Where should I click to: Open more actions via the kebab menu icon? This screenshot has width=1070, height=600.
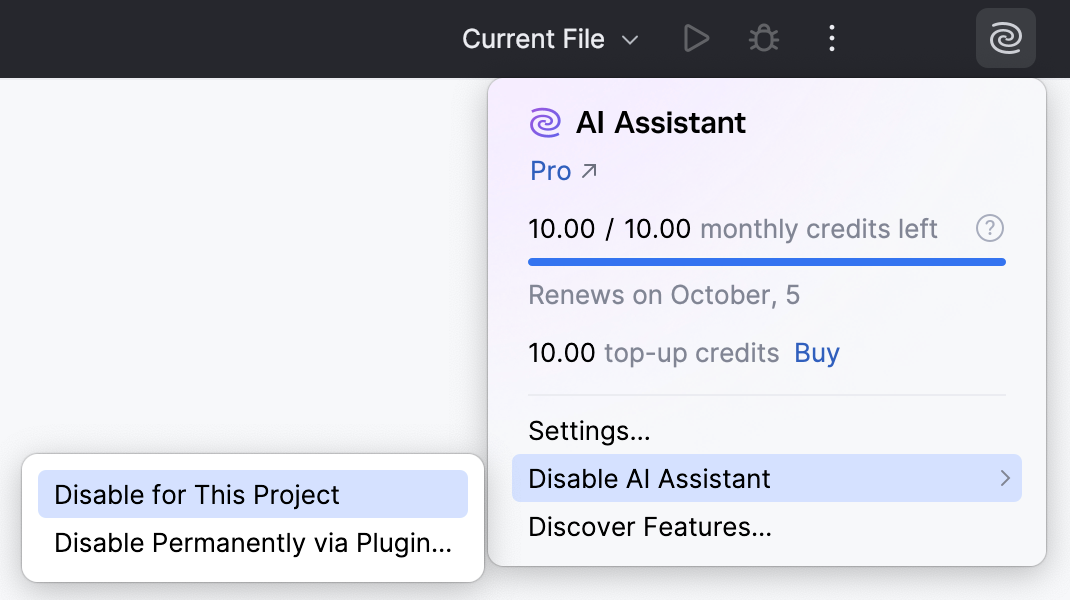[831, 38]
